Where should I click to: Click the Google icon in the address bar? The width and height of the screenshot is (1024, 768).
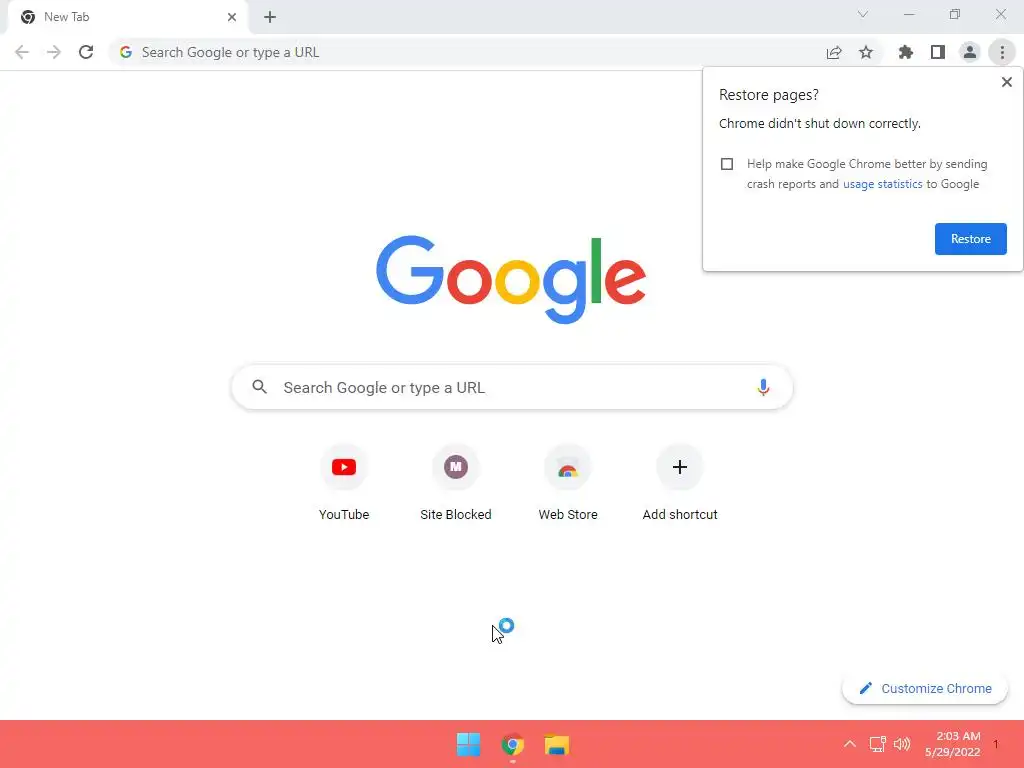pos(126,52)
